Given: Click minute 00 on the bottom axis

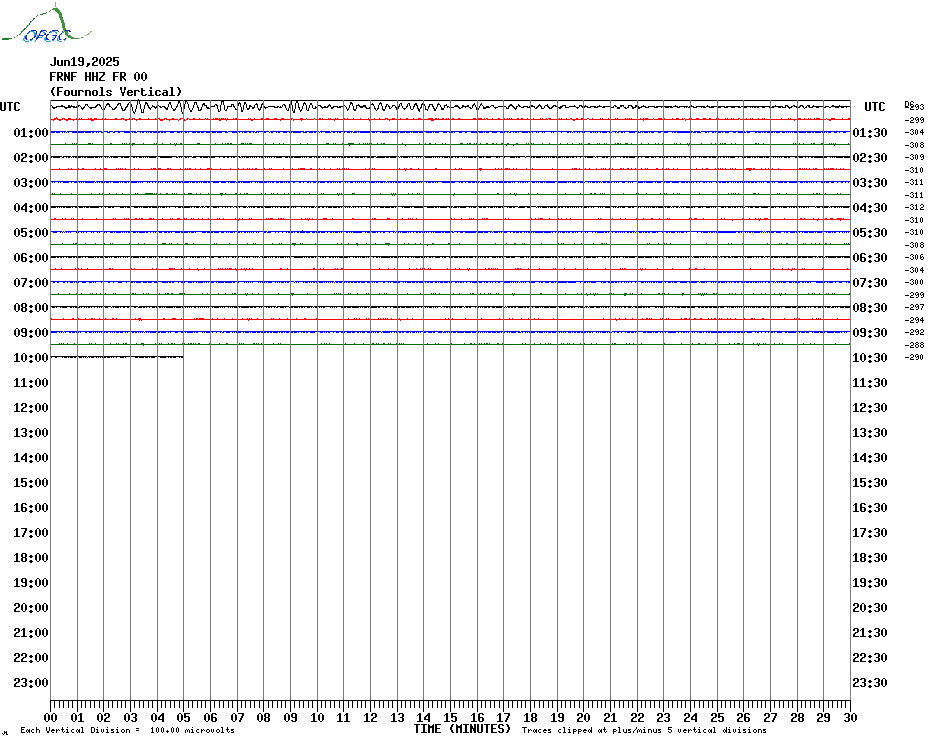Looking at the screenshot, I should [51, 718].
